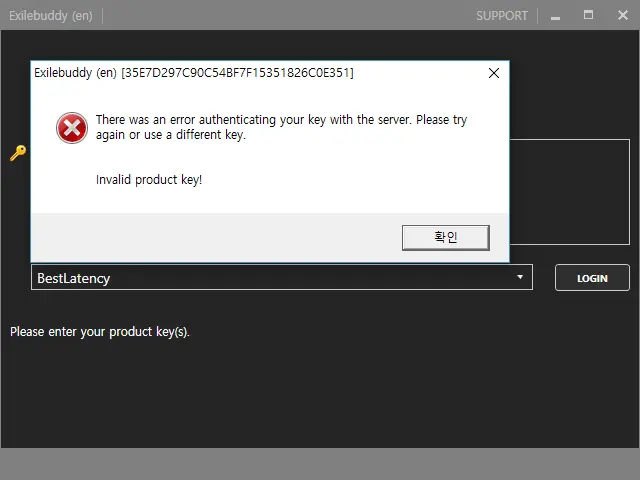Minimize the Exilebuddy window
This screenshot has width=640, height=480.
point(556,16)
